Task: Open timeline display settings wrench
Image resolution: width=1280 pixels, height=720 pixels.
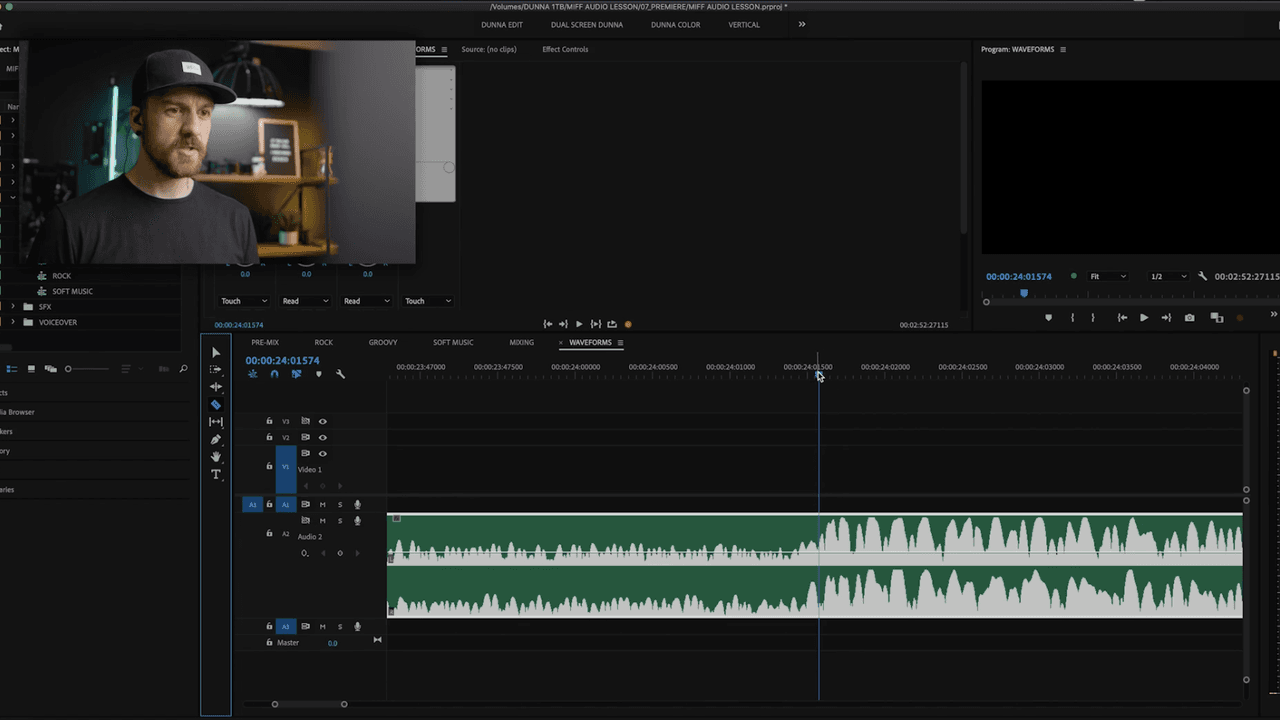Action: pos(341,374)
